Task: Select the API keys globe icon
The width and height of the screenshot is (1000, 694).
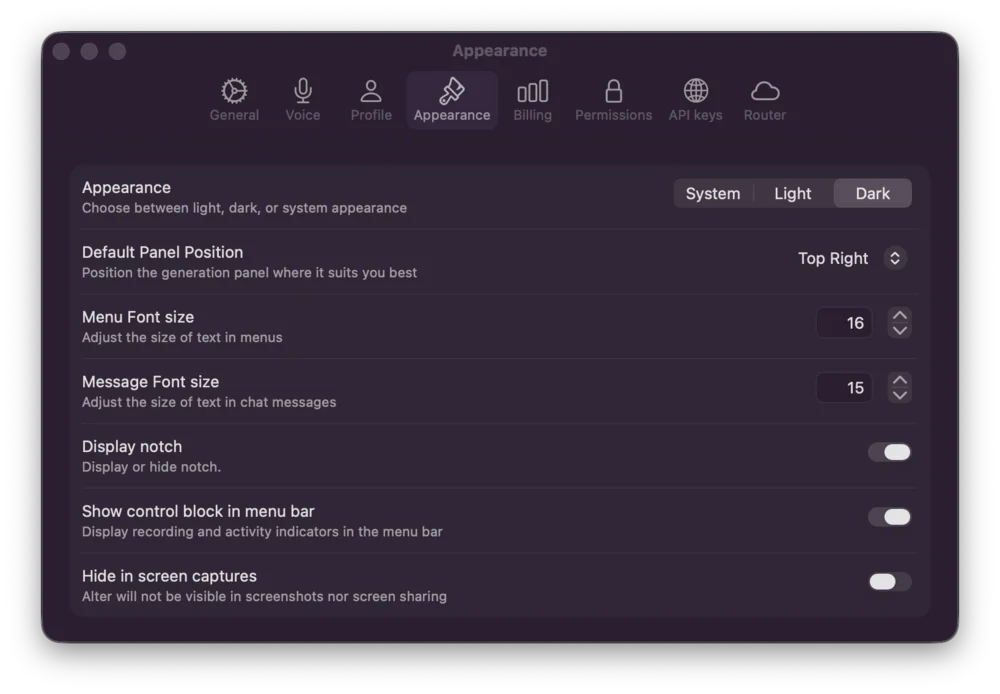Action: (694, 90)
